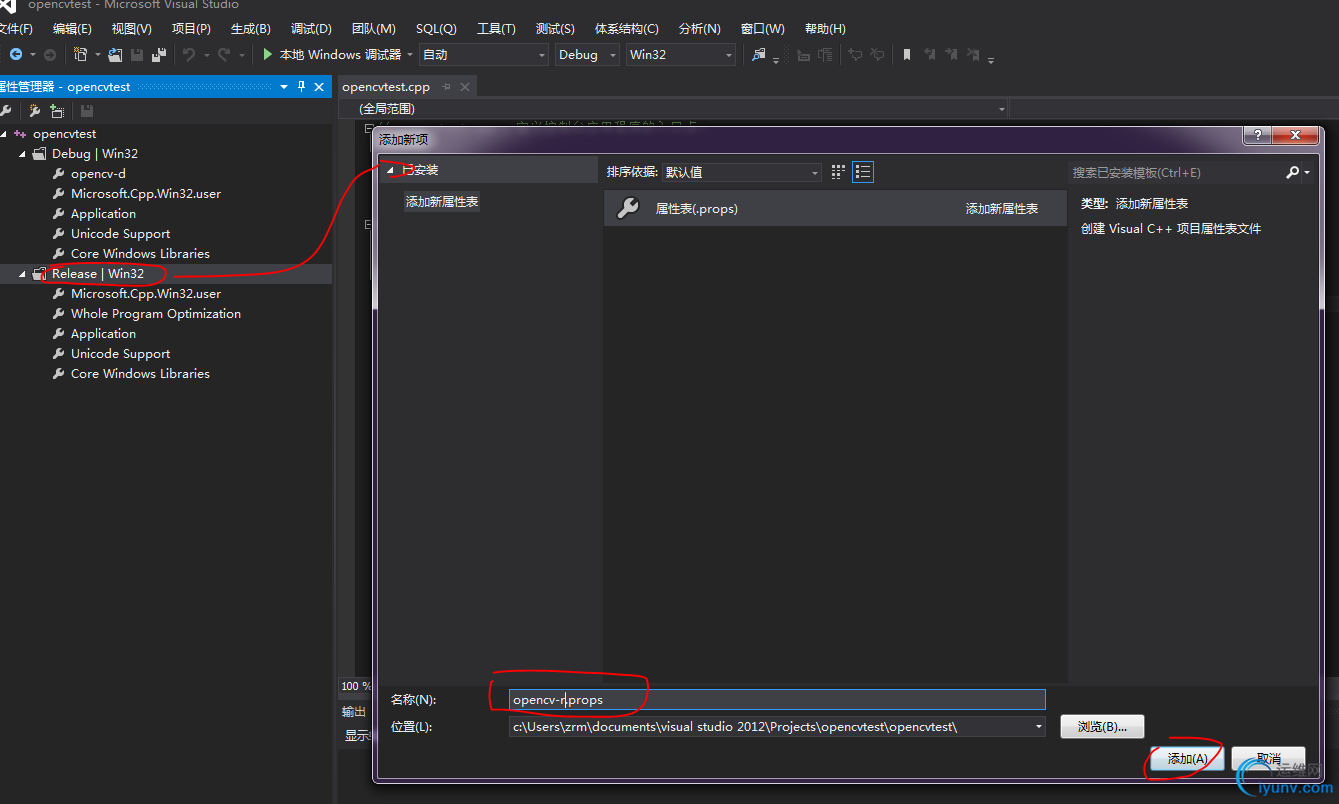Select Whole Program Optimization sheet

[156, 314]
